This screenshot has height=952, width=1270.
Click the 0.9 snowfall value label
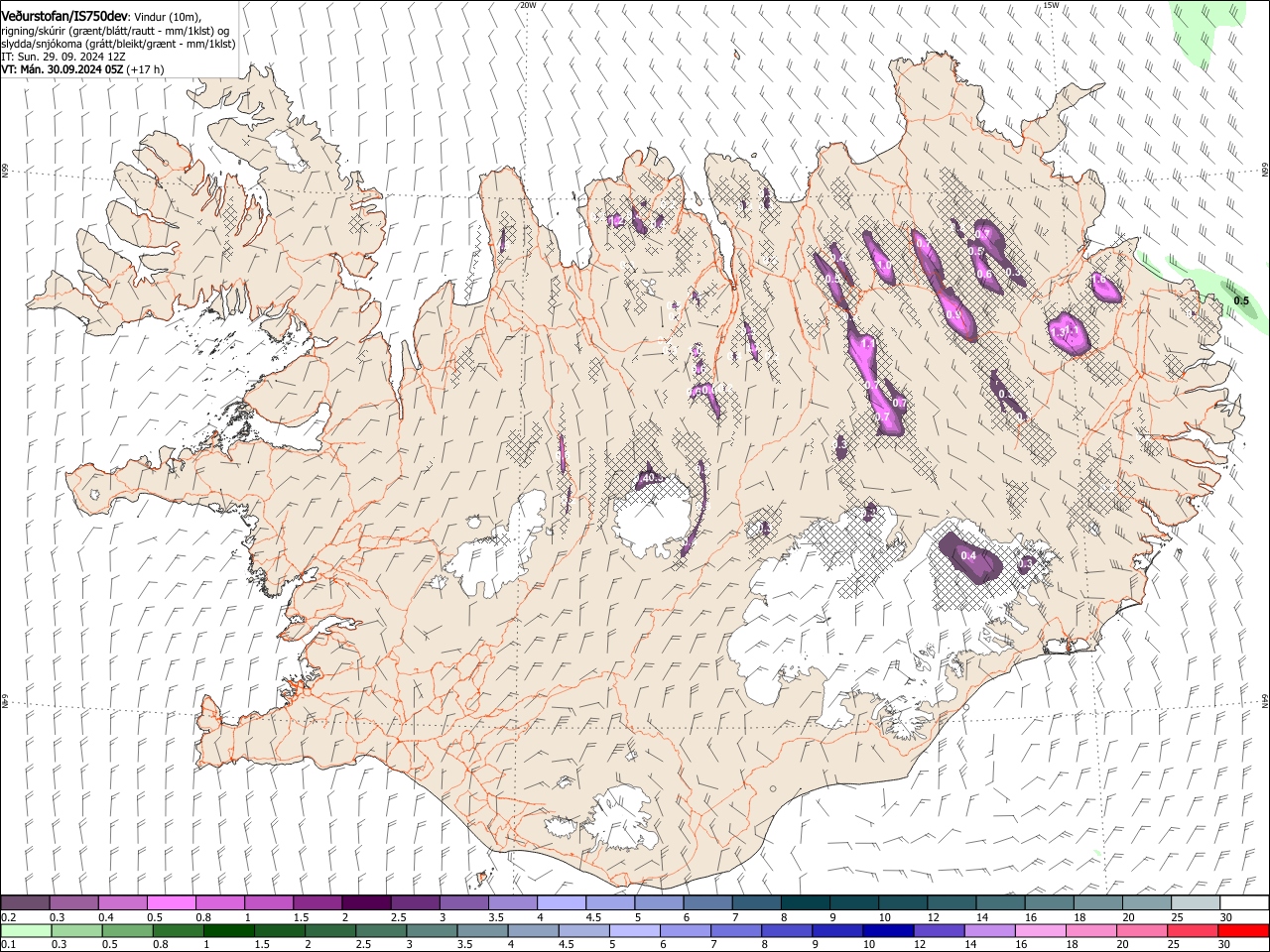[952, 313]
